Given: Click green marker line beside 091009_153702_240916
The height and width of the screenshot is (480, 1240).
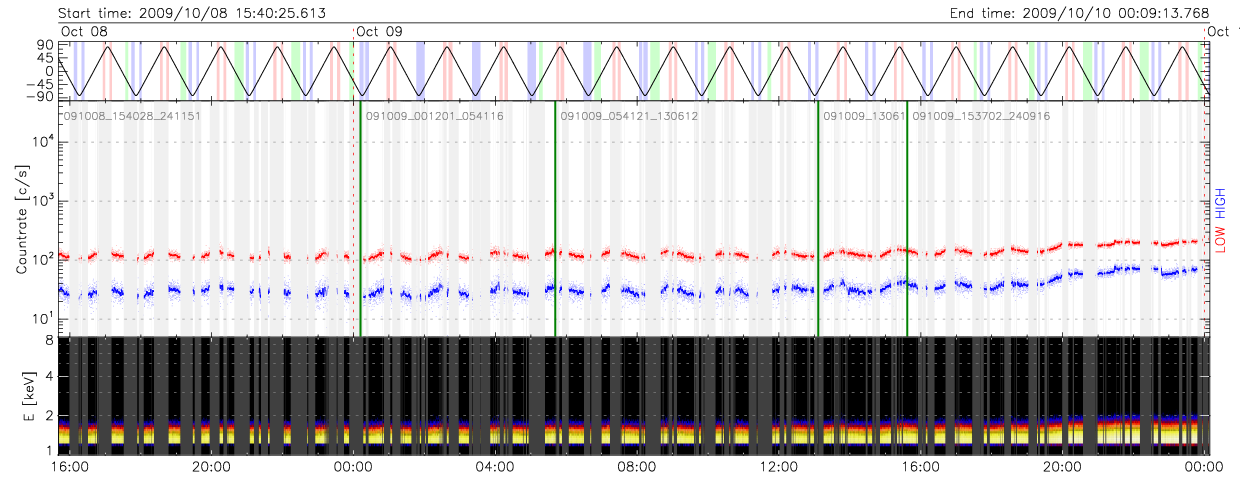Looking at the screenshot, I should point(907,220).
